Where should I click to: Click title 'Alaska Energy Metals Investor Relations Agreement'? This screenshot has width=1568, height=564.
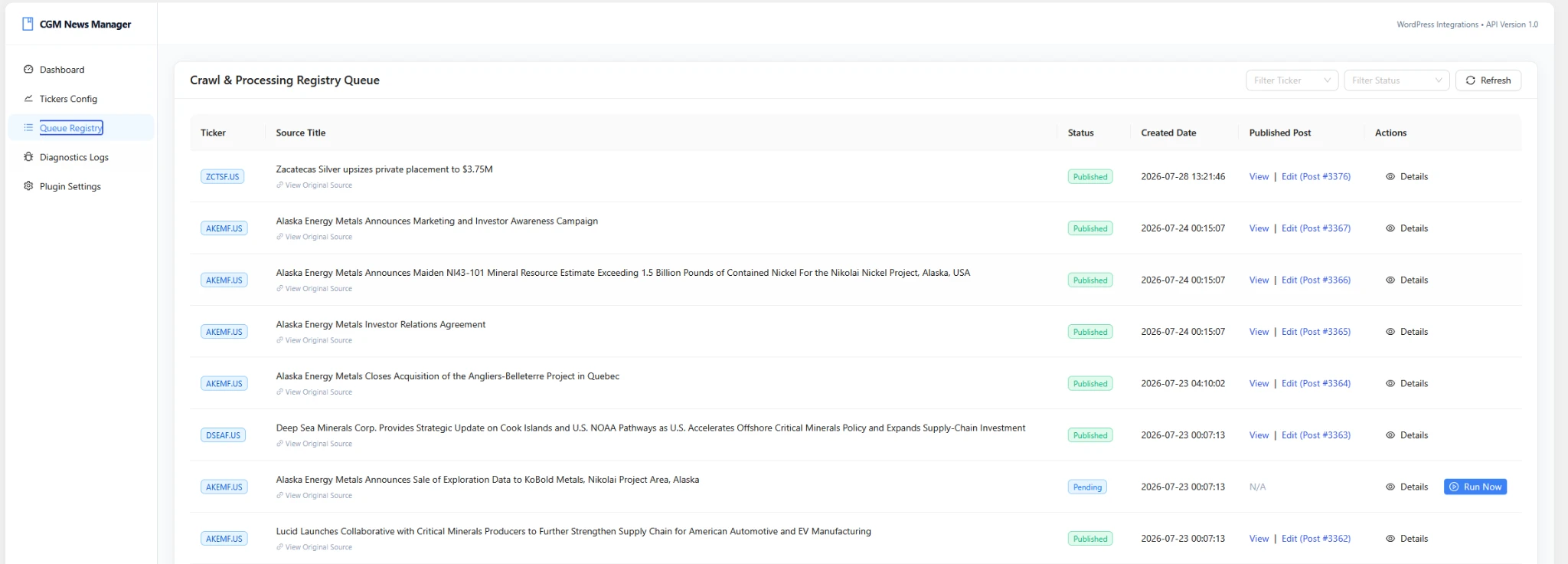381,324
